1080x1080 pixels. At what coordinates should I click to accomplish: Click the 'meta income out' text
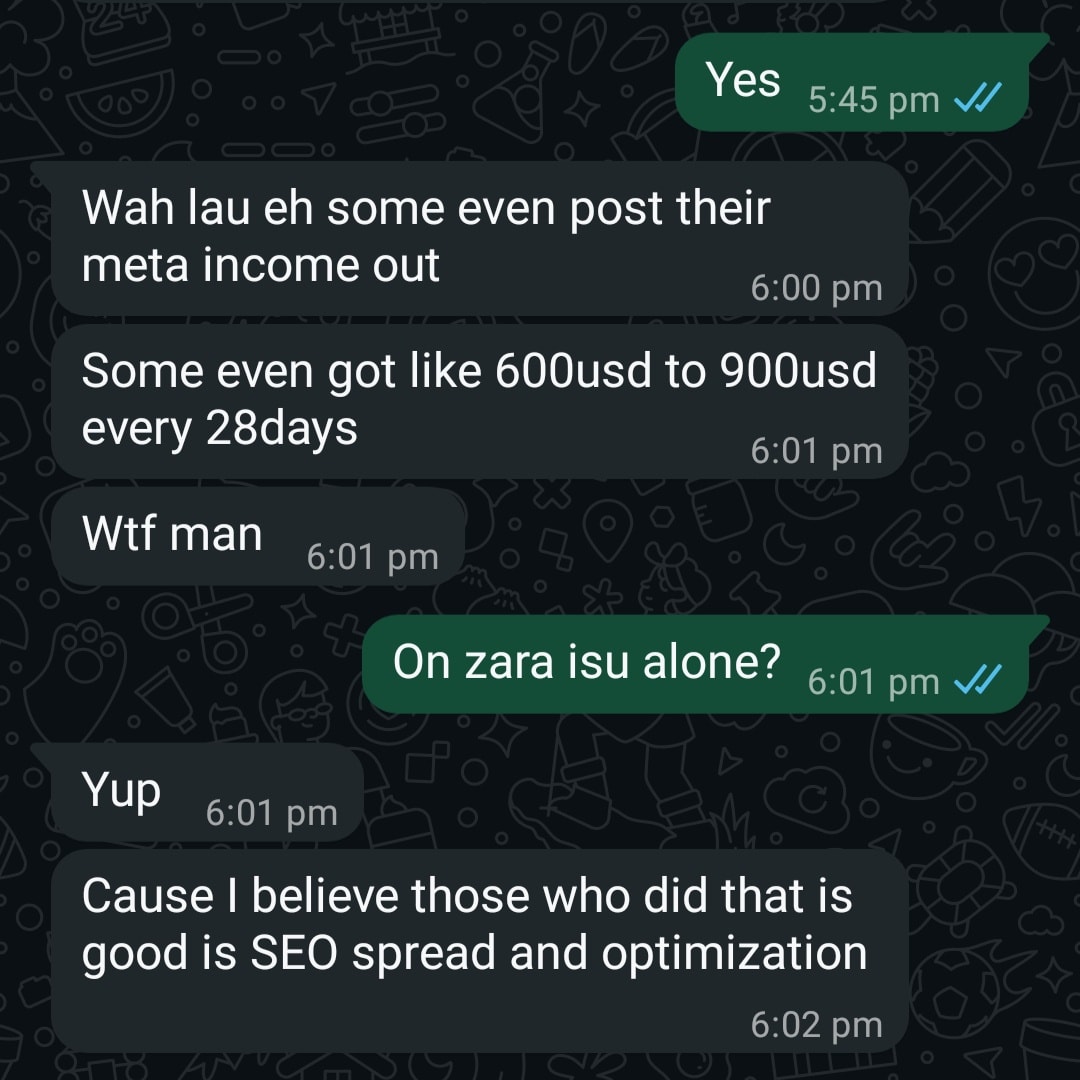click(x=260, y=264)
